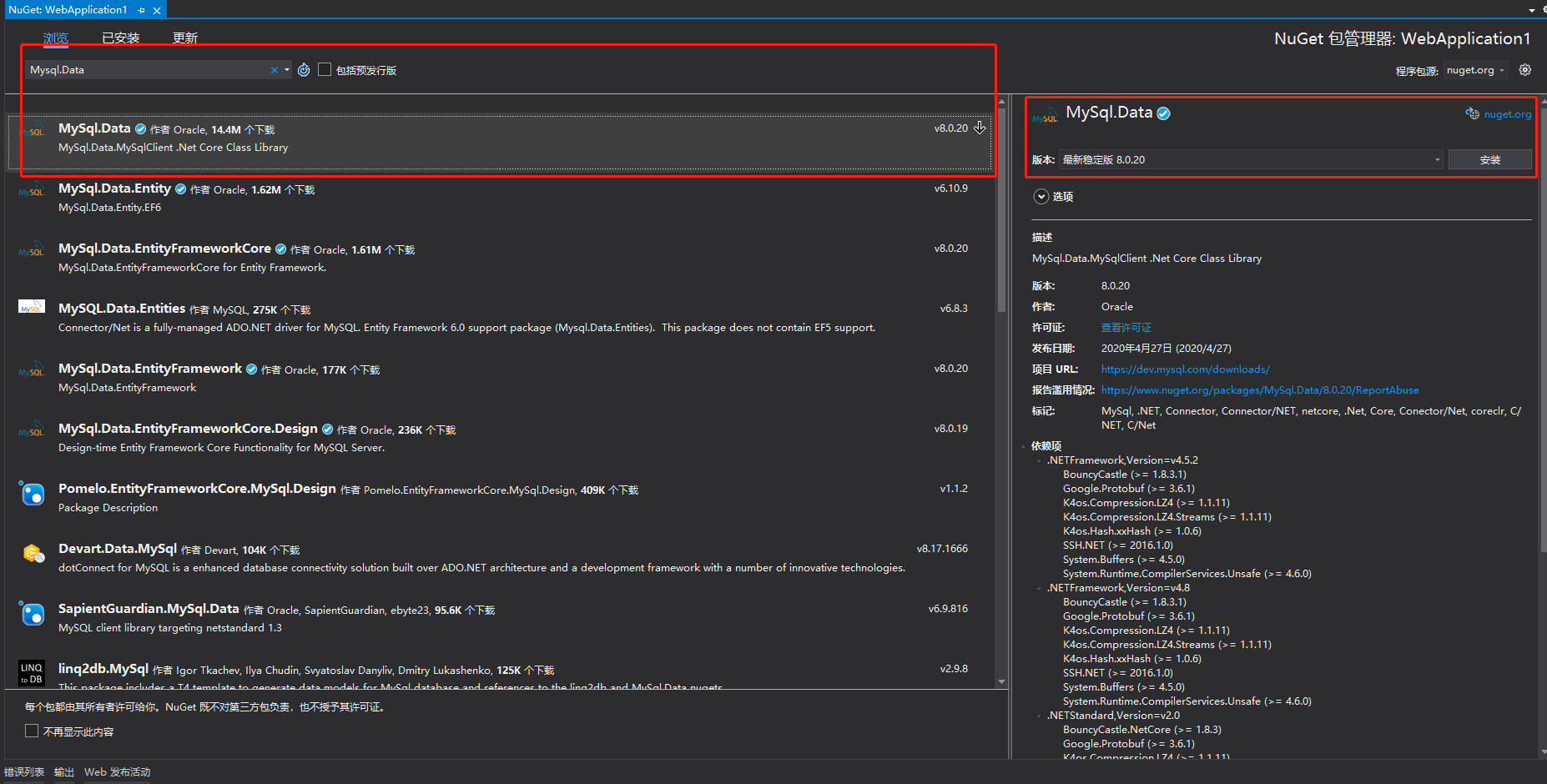Open the search box history dropdown arrow
Image resolution: width=1547 pixels, height=784 pixels.
click(x=287, y=70)
